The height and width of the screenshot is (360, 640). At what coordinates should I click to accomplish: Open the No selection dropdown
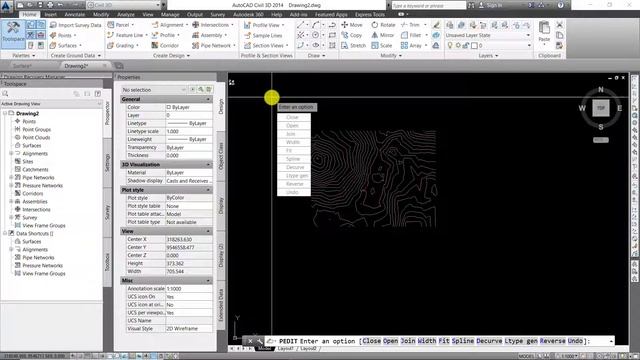tap(154, 90)
